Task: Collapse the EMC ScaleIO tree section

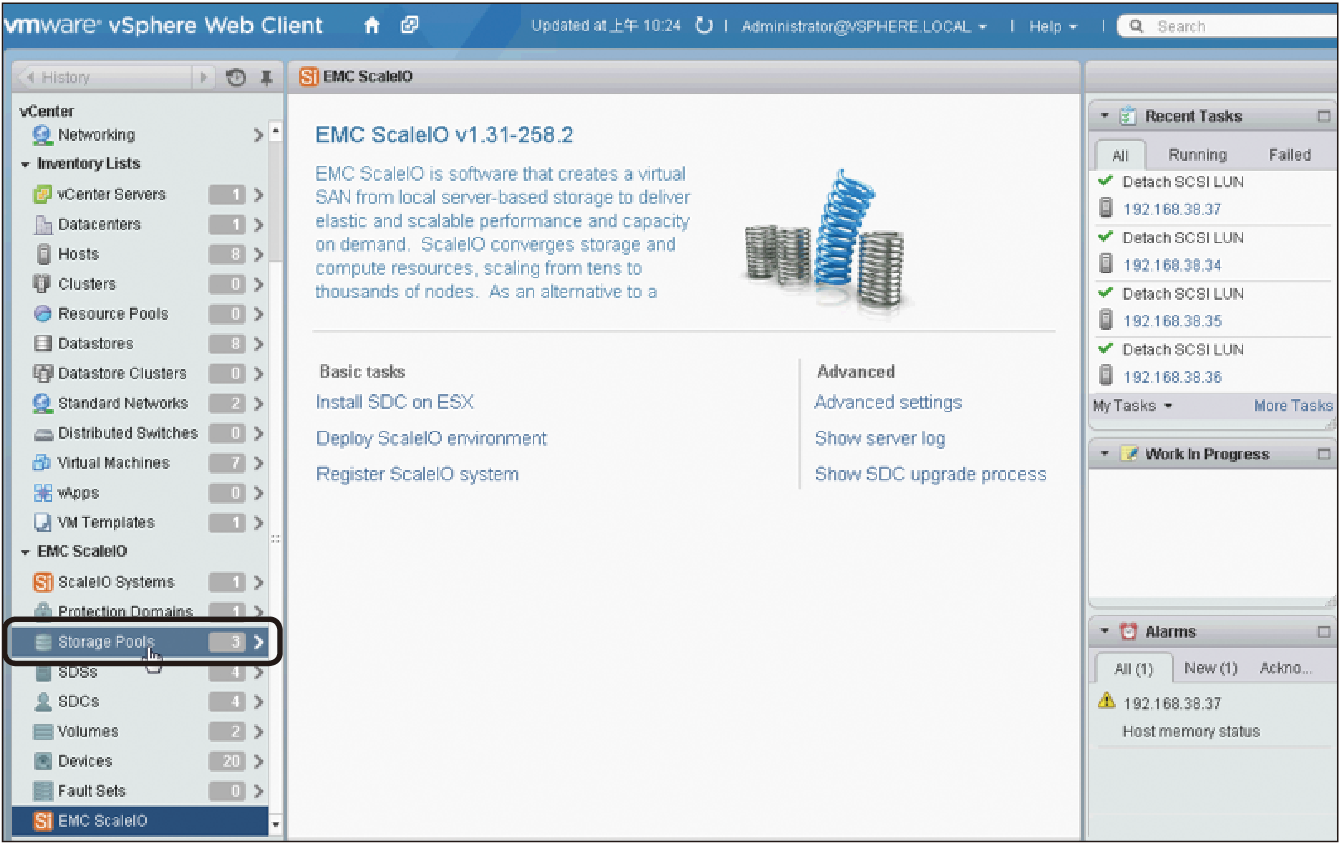Action: click(26, 552)
